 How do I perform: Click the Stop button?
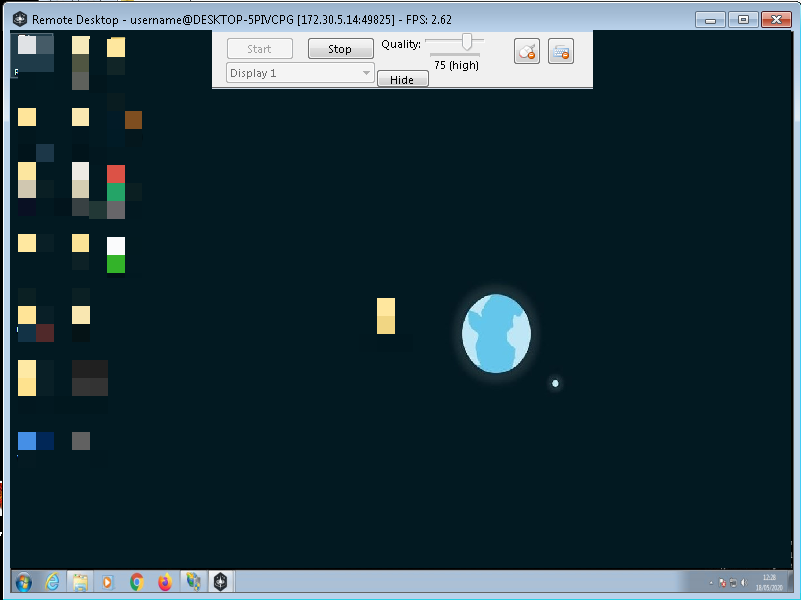pos(341,49)
